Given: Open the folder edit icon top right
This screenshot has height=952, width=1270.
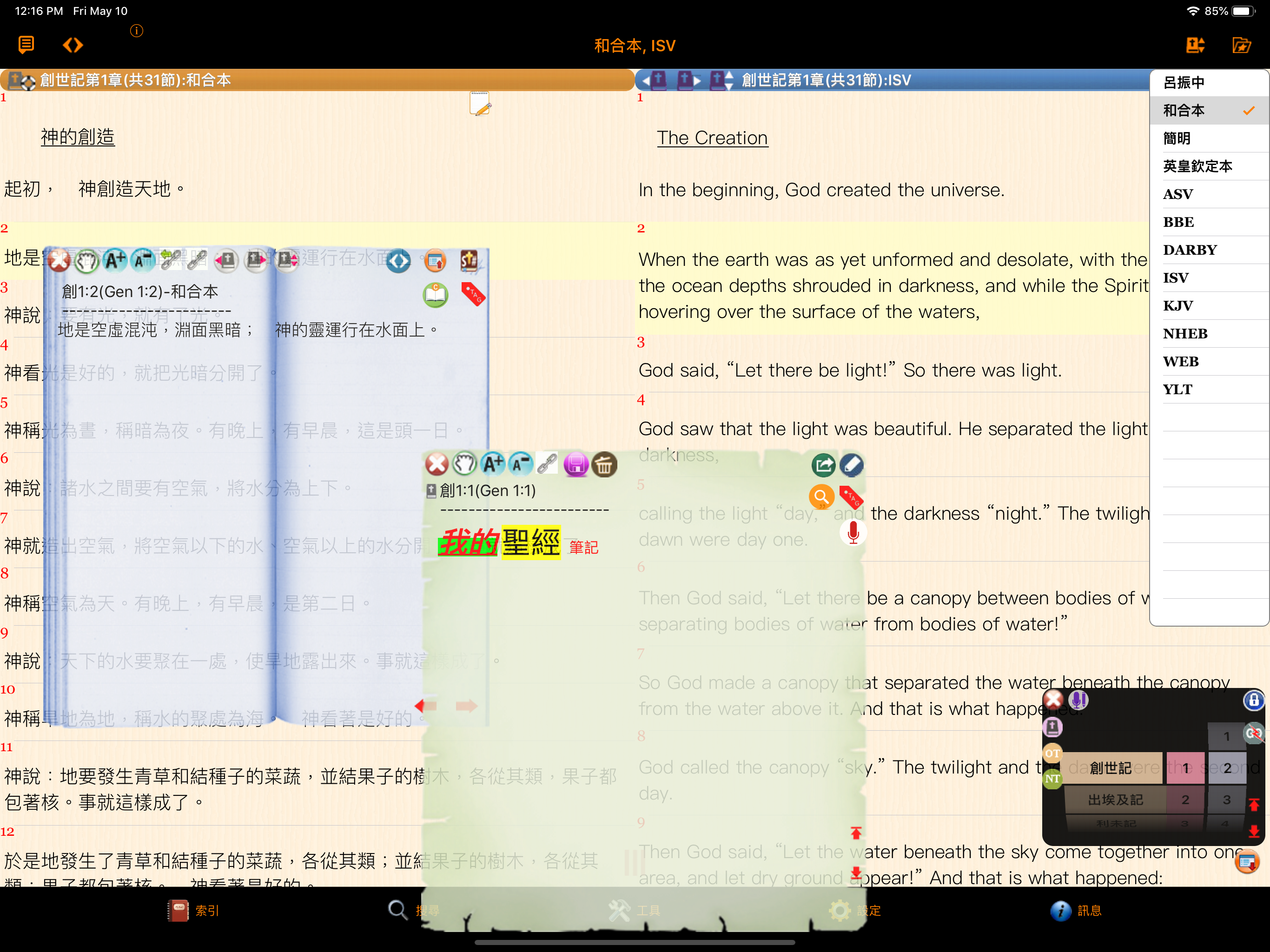Looking at the screenshot, I should [1241, 45].
